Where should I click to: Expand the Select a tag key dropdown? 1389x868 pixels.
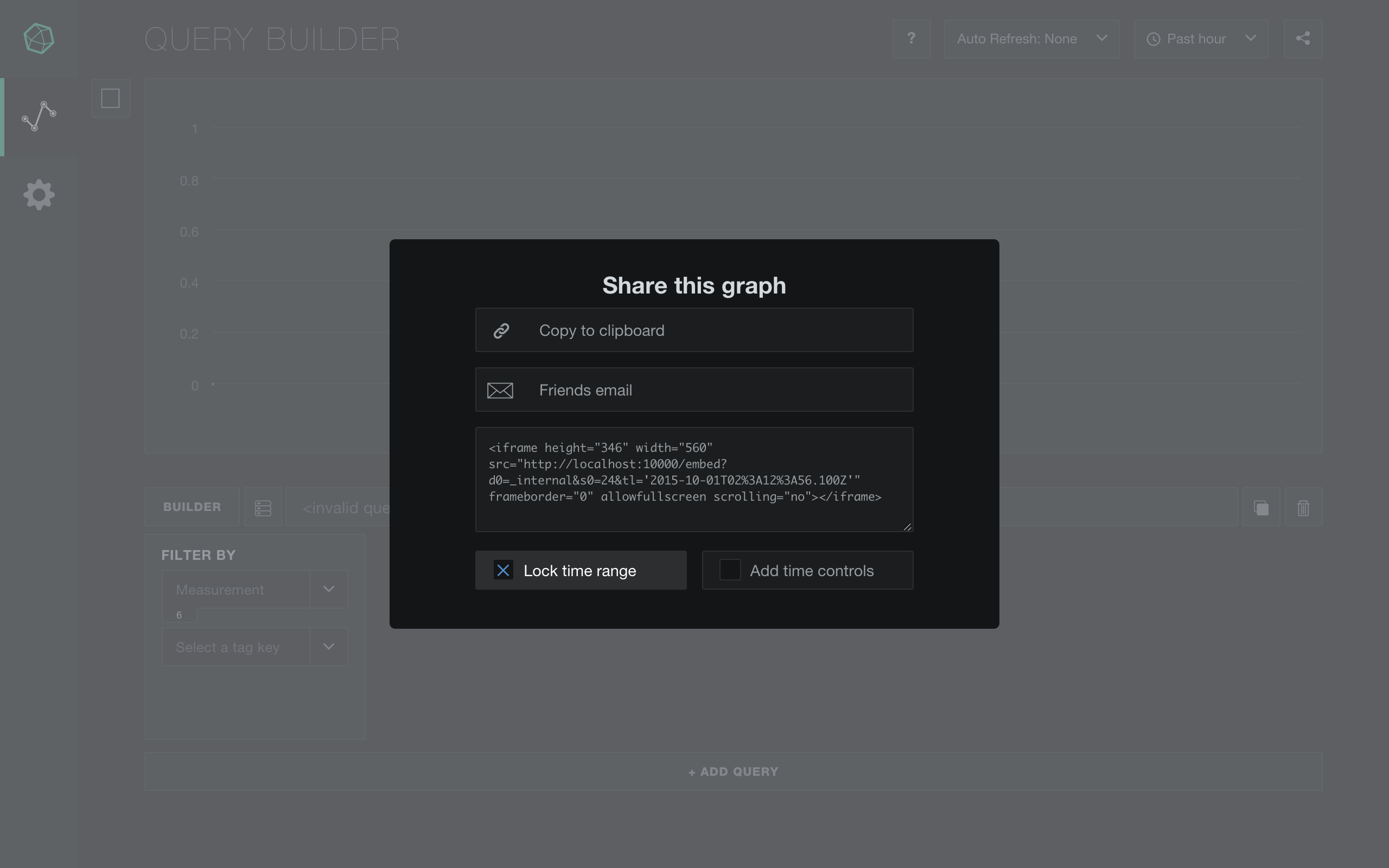[254, 647]
